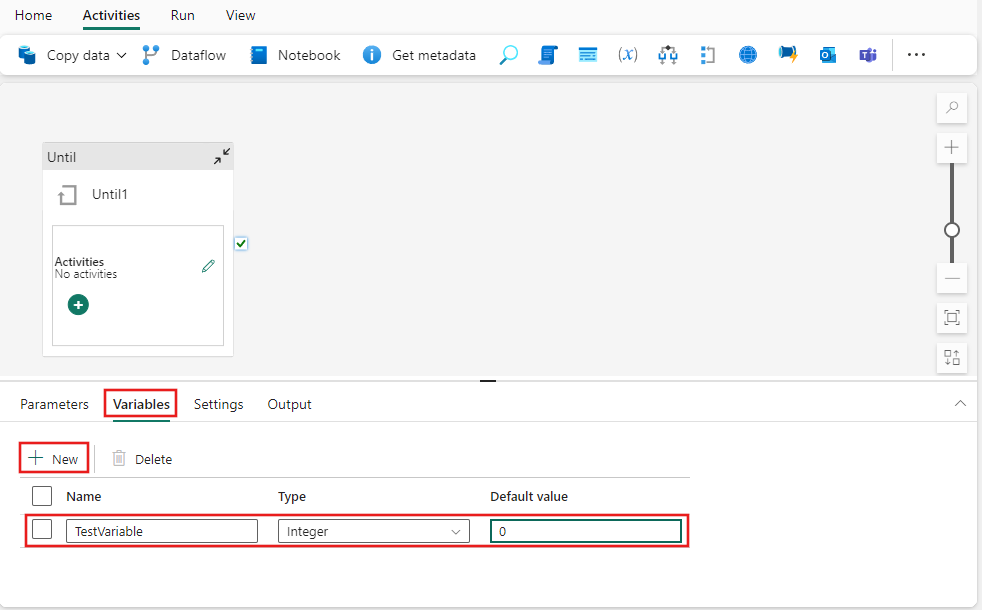
Task: Select the Set variable (x) activity icon
Action: point(628,55)
